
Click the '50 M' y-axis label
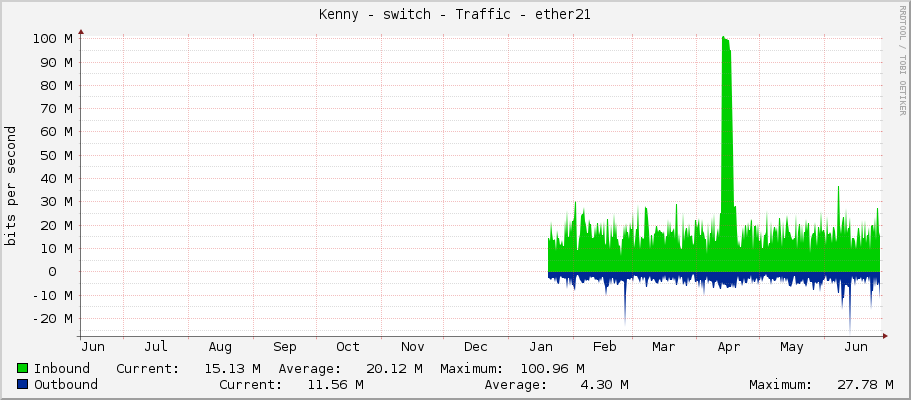point(56,155)
